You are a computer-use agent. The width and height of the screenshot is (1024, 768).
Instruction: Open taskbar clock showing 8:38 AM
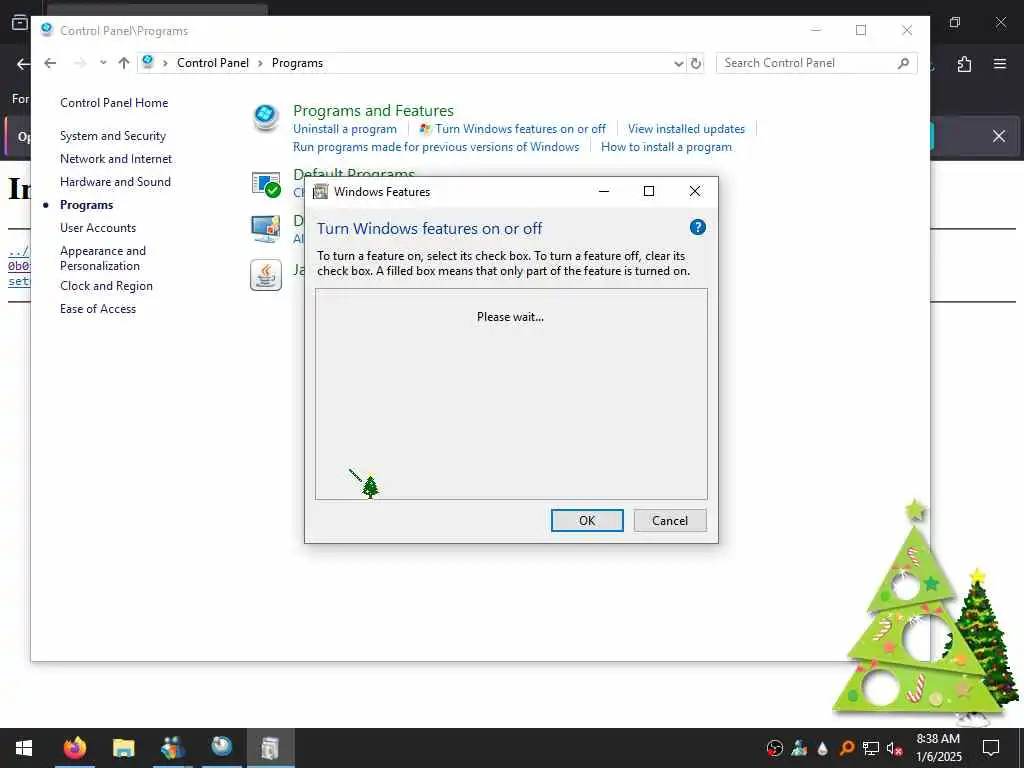pyautogui.click(x=938, y=748)
